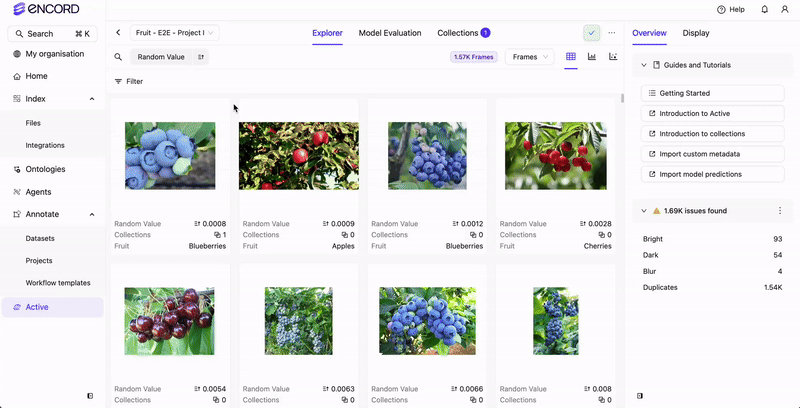Viewport: 800px width, 408px height.
Task: Select bar chart view icon
Action: (592, 57)
